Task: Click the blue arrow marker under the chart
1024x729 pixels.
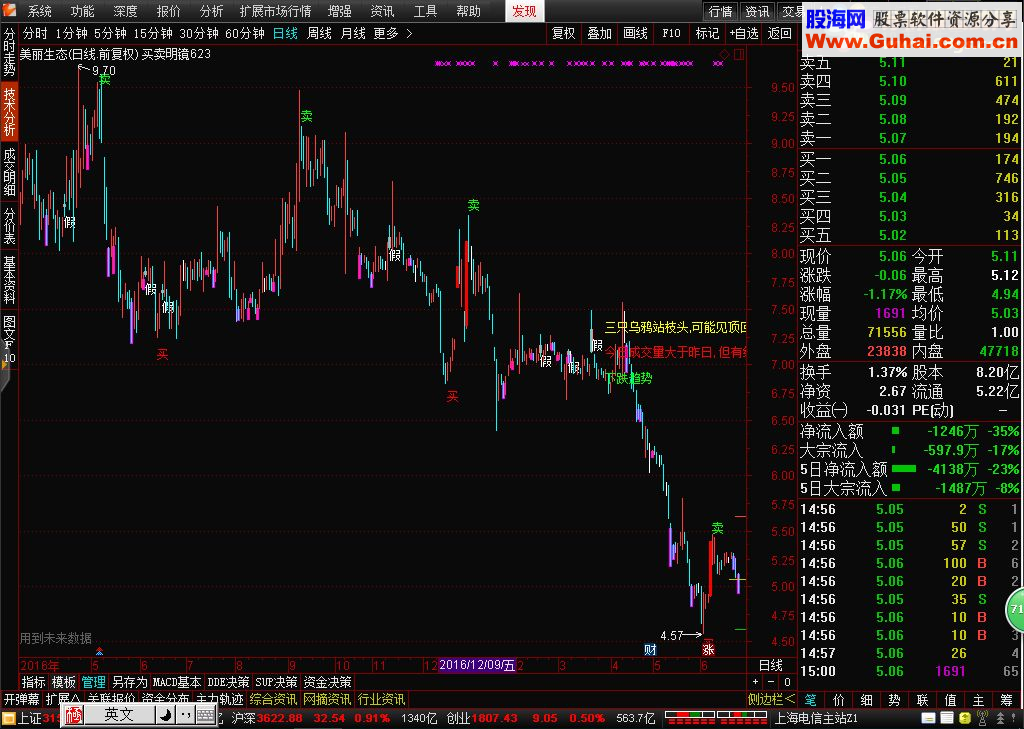Action: pos(99,651)
